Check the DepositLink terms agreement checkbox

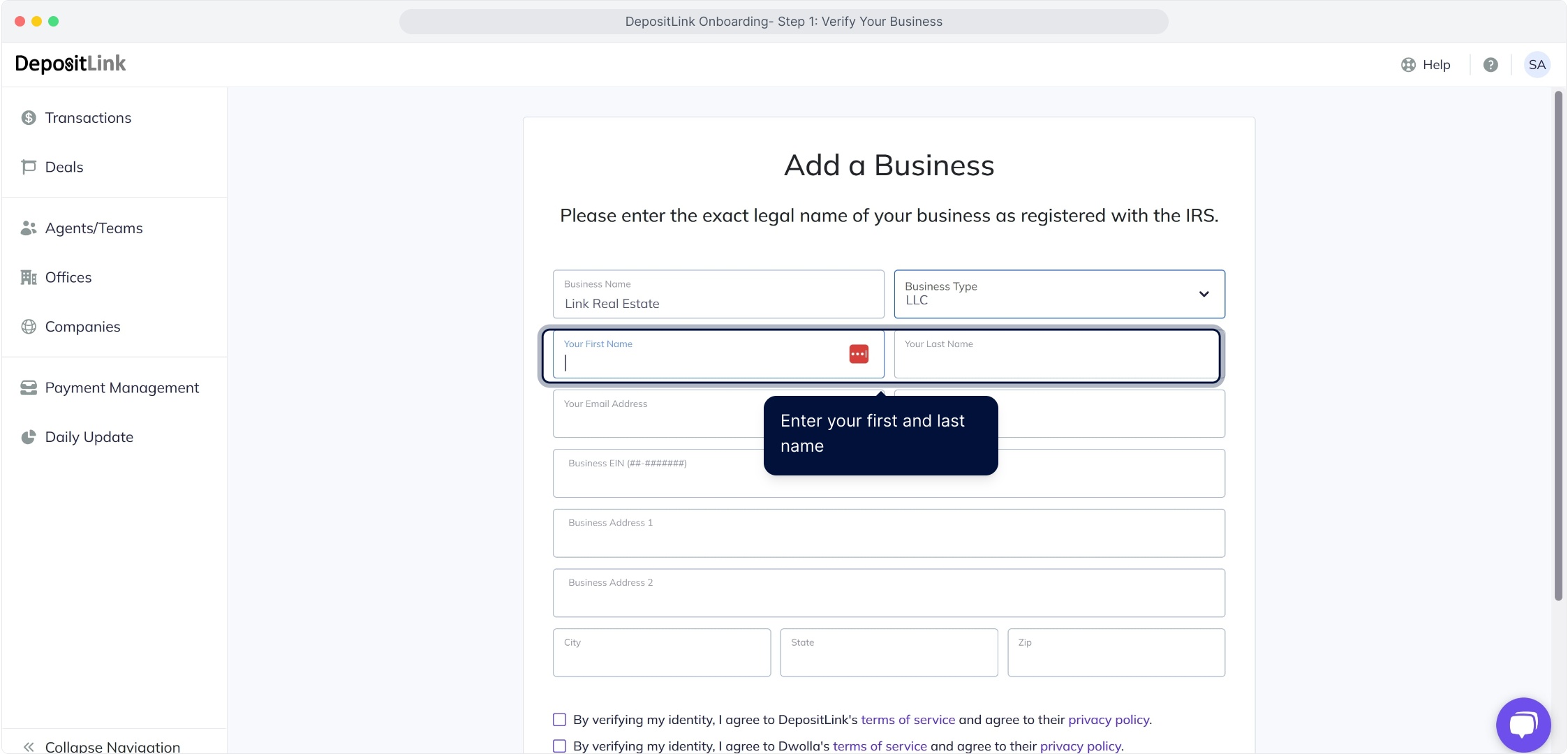click(560, 720)
